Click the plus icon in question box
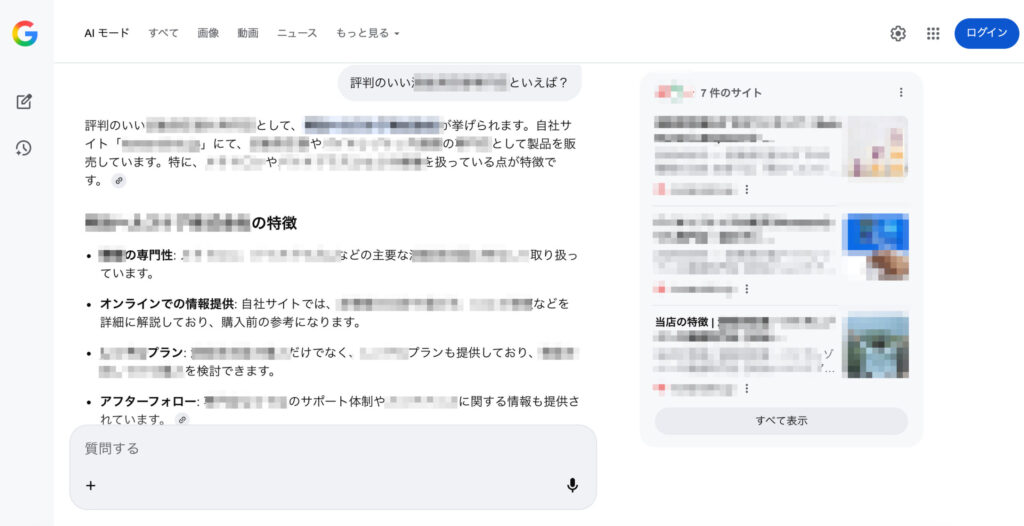Image resolution: width=1024 pixels, height=526 pixels. tap(91, 485)
